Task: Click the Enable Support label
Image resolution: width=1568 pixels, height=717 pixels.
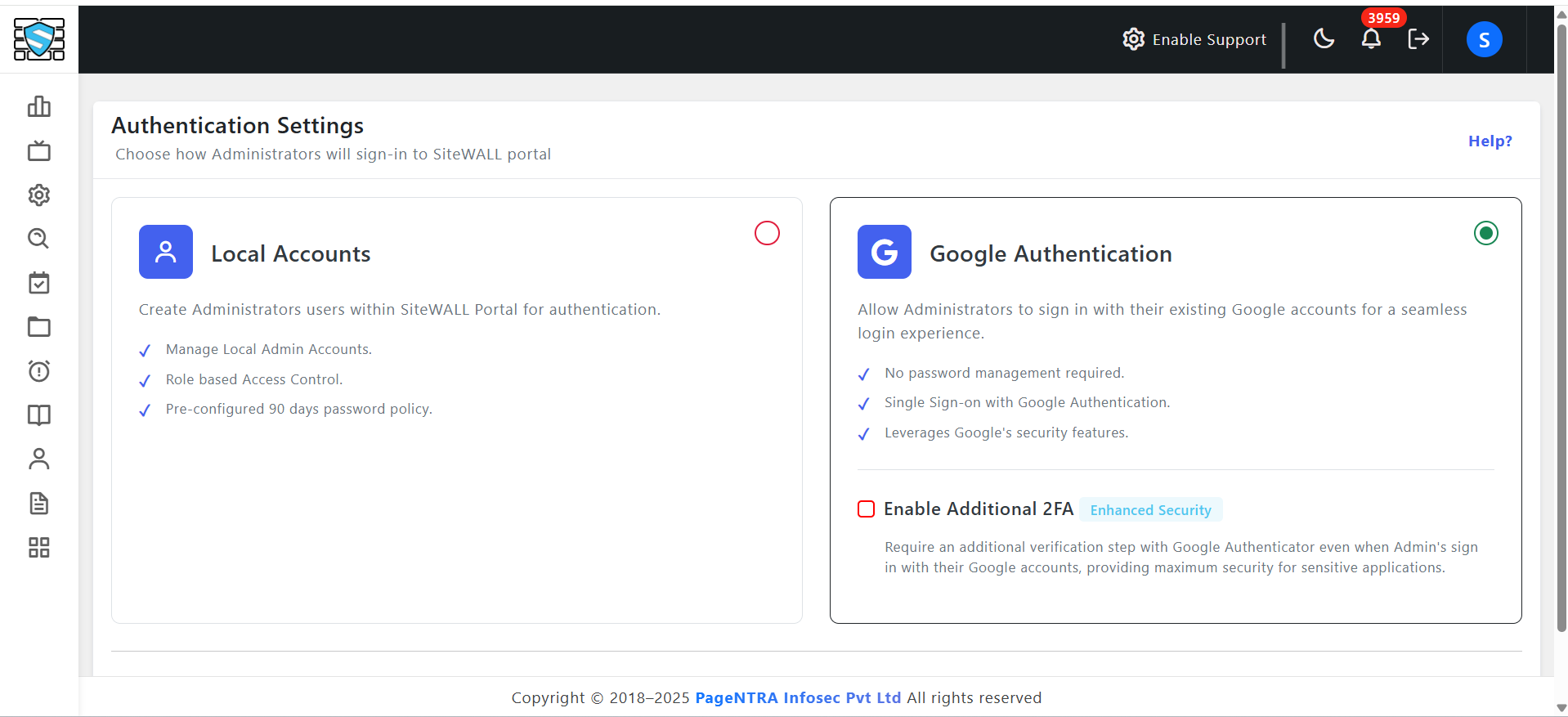Action: (x=1209, y=39)
